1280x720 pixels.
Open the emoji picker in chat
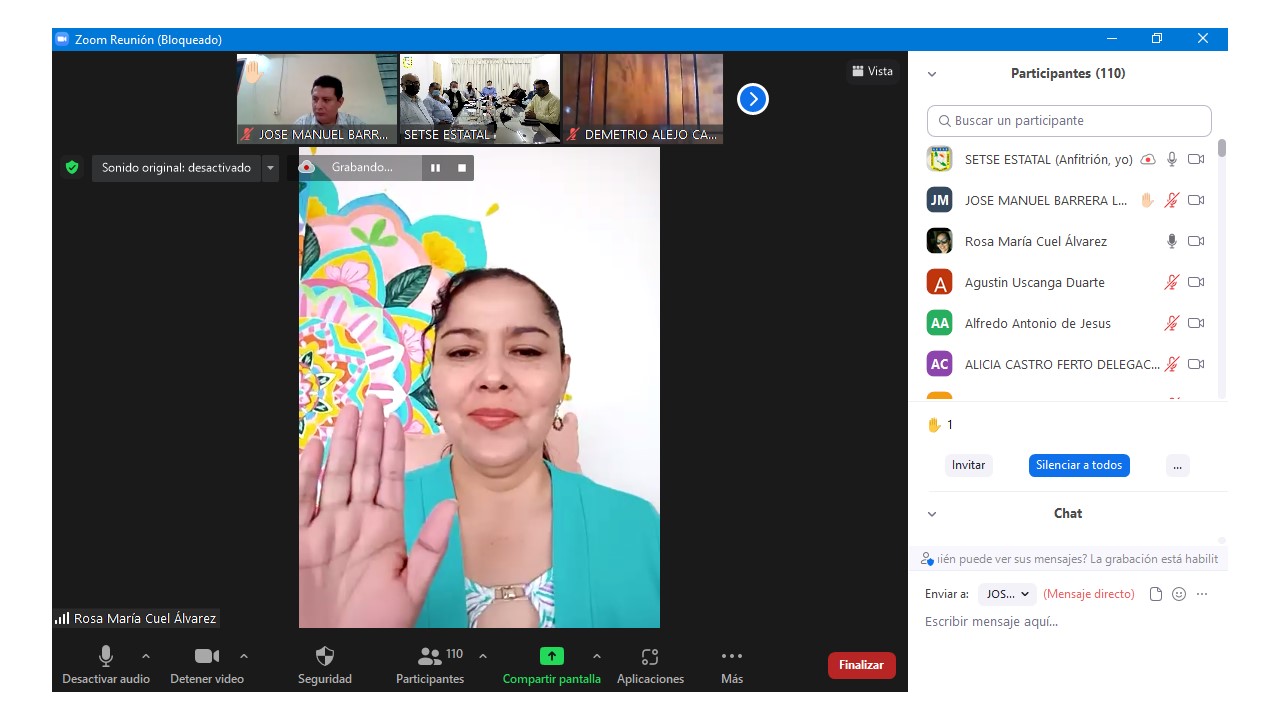coord(1179,594)
